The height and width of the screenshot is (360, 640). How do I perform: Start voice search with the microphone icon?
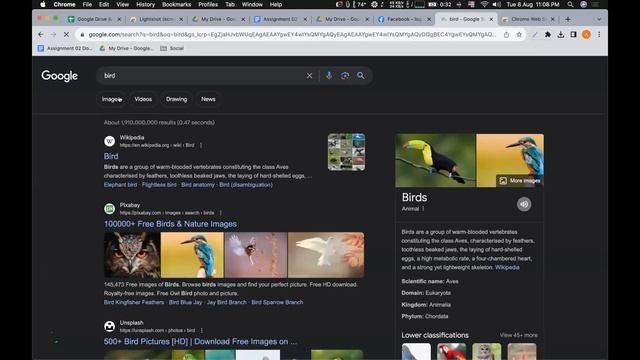click(x=329, y=76)
